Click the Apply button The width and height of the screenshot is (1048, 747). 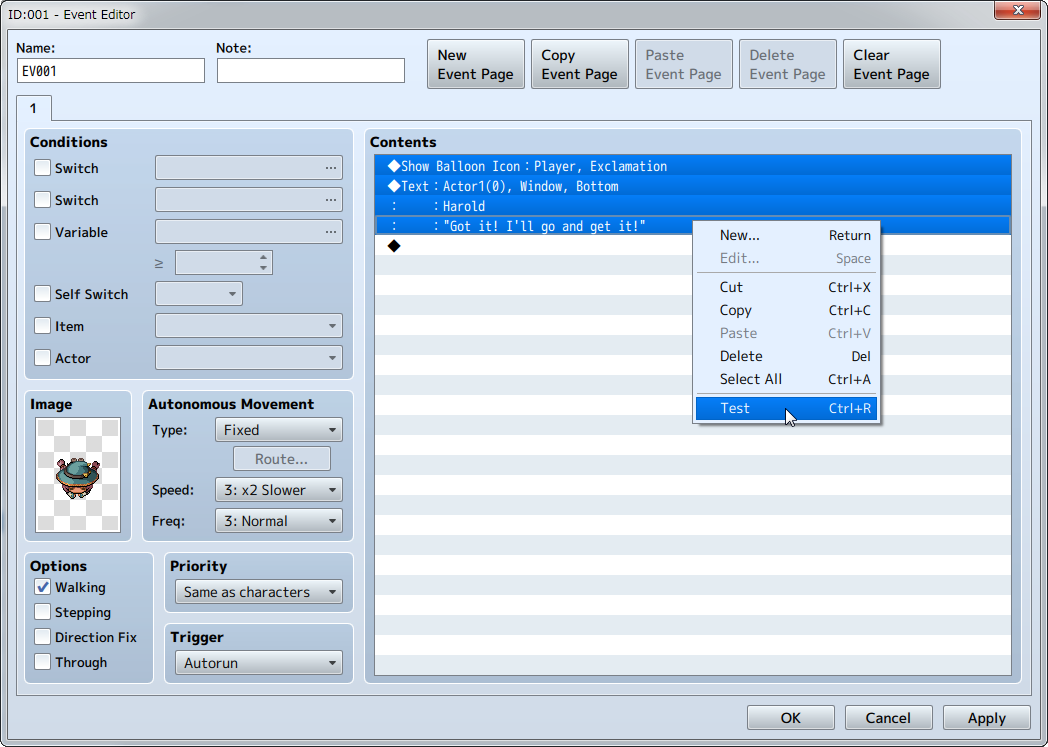[986, 718]
